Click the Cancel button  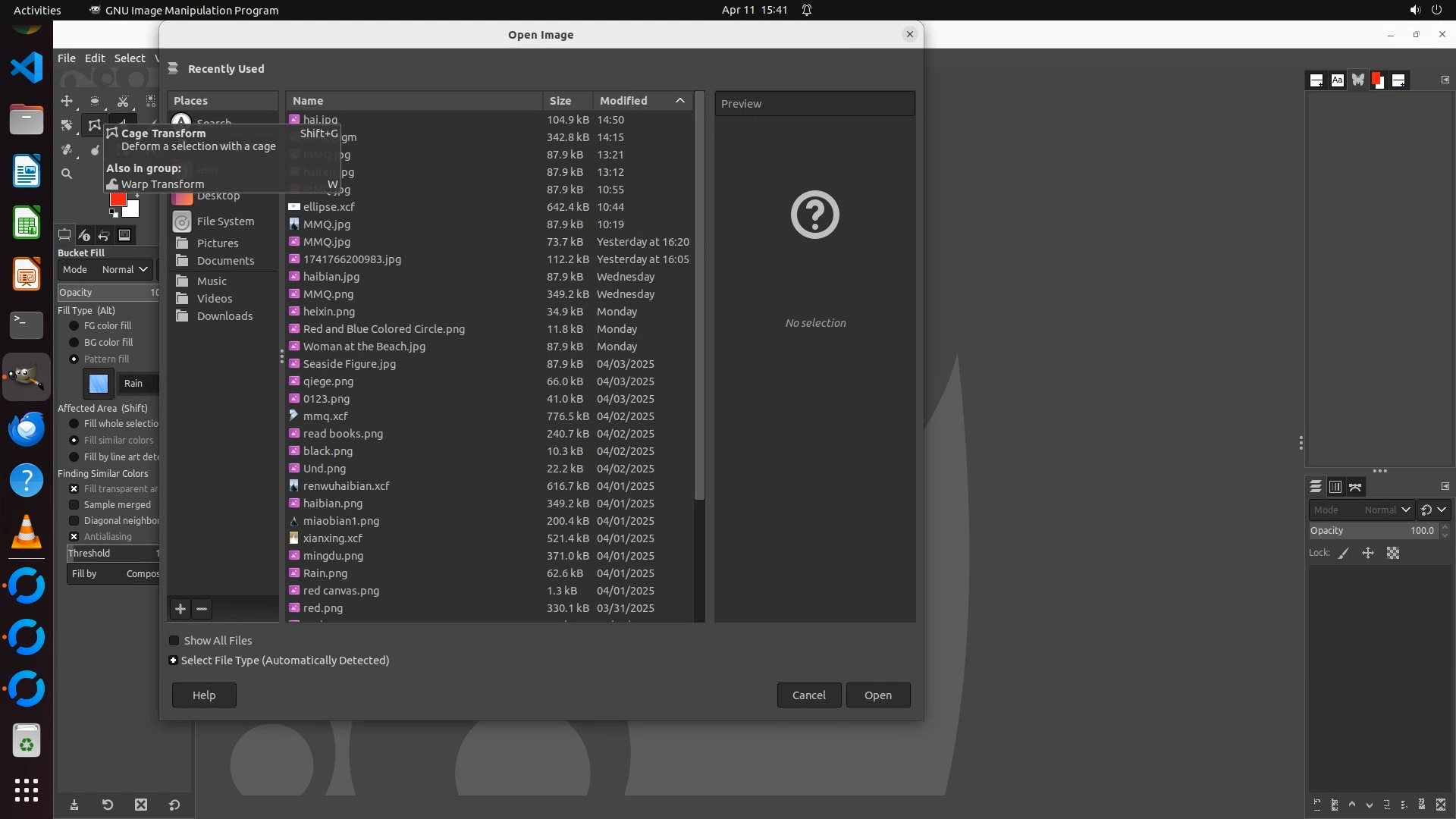[x=808, y=695]
